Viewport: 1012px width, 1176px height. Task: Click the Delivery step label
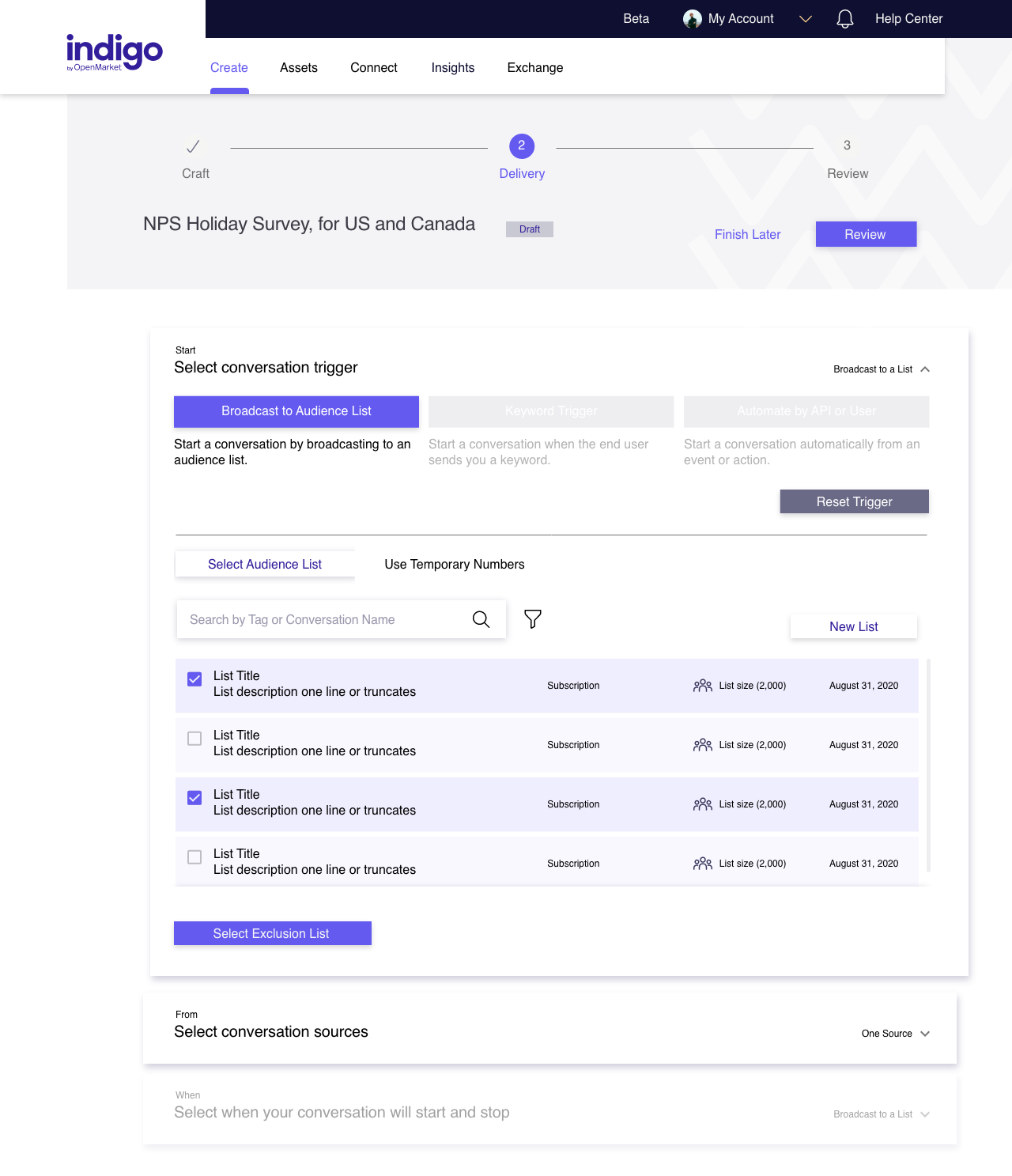522,174
